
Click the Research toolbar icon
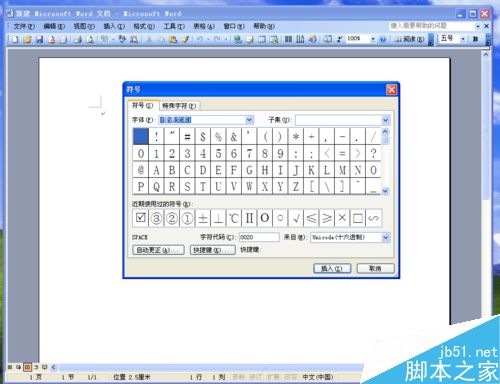[134, 39]
